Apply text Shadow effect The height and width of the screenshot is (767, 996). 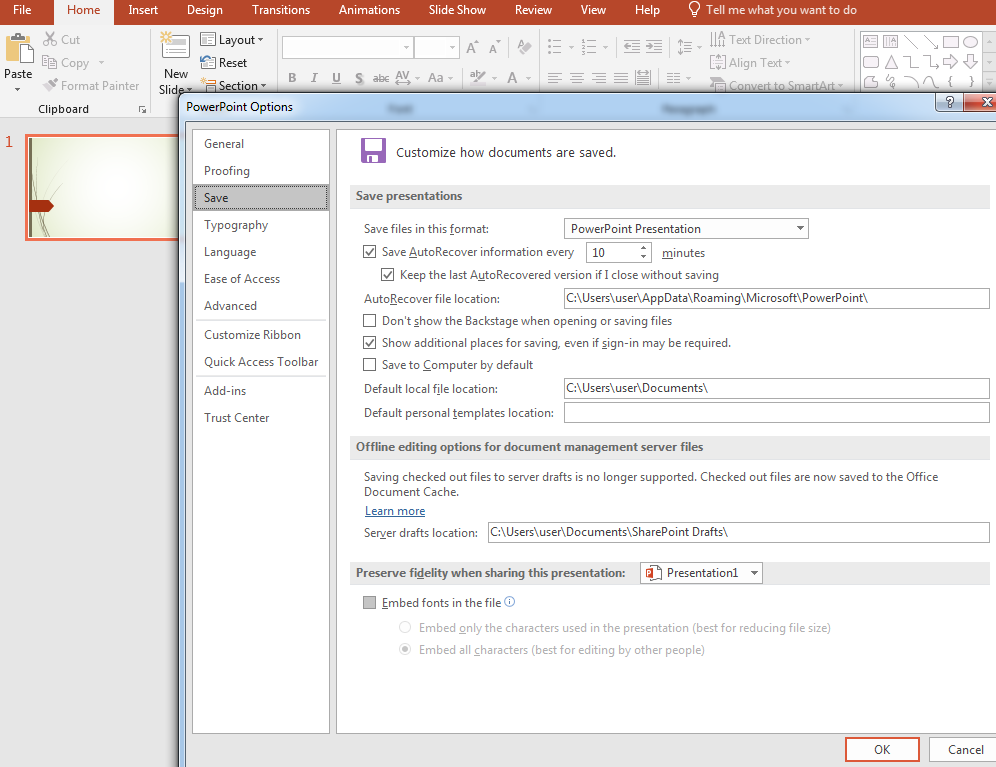pyautogui.click(x=359, y=78)
